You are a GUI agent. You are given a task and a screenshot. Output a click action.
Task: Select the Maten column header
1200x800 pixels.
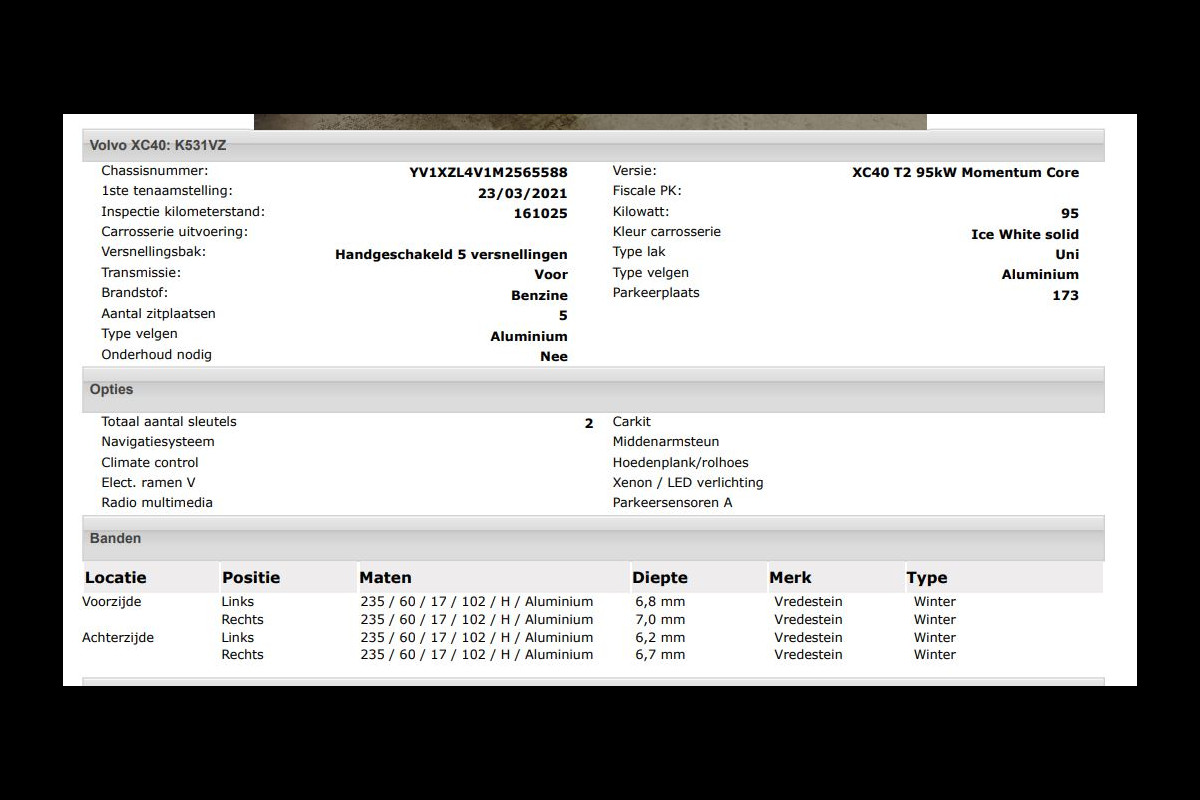(x=385, y=577)
